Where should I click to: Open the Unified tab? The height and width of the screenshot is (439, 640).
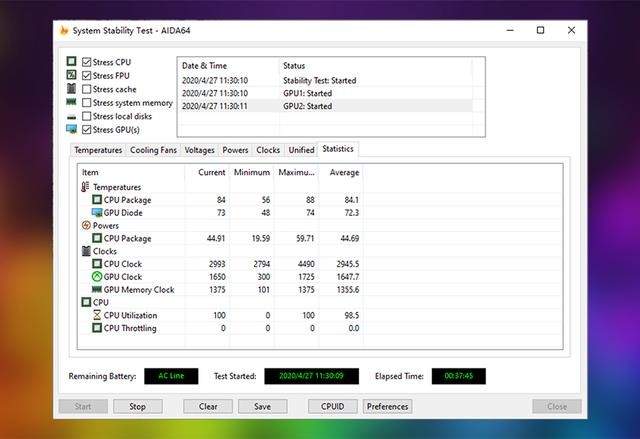(x=301, y=150)
